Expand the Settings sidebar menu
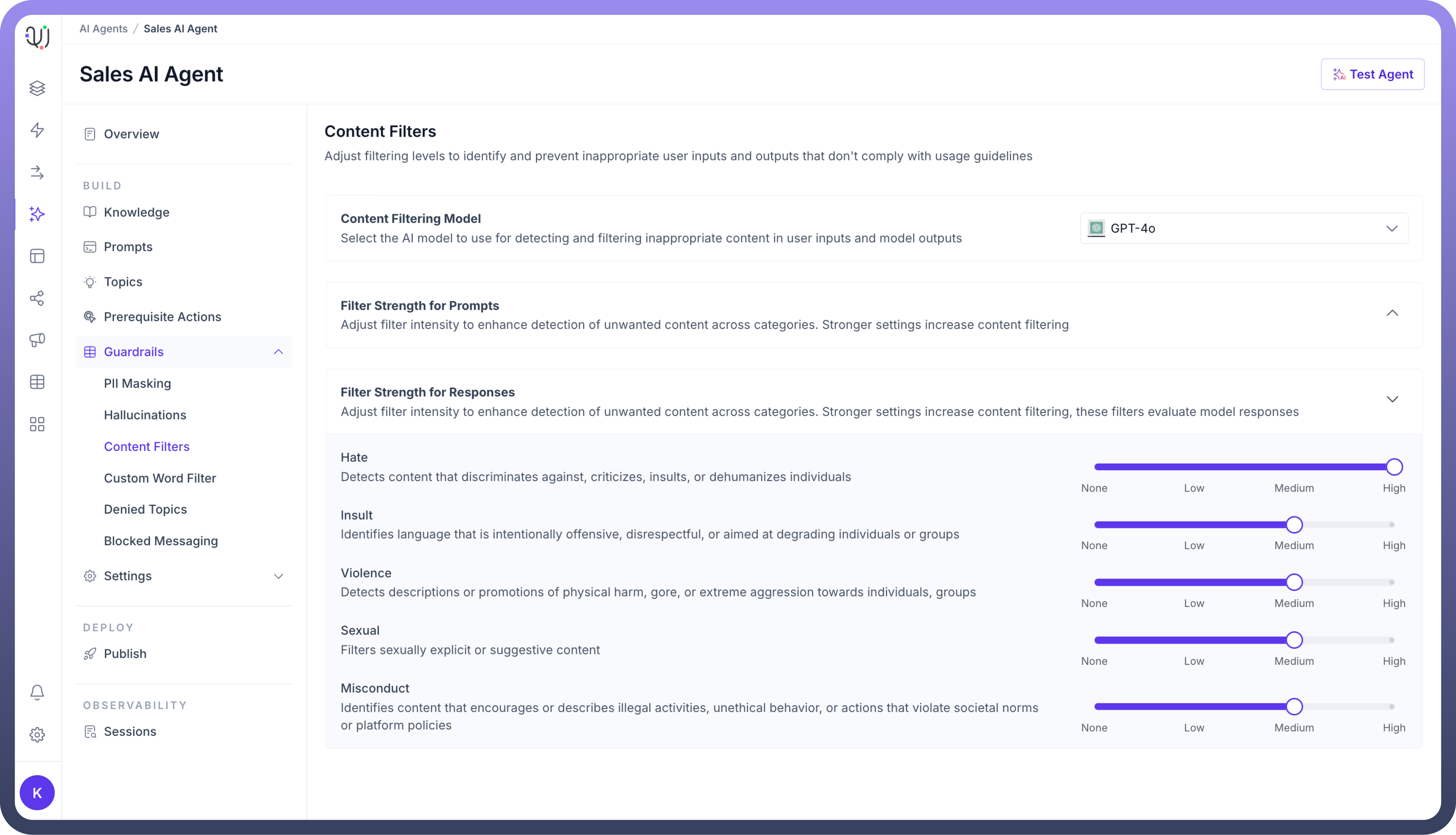The width and height of the screenshot is (1456, 835). [278, 576]
